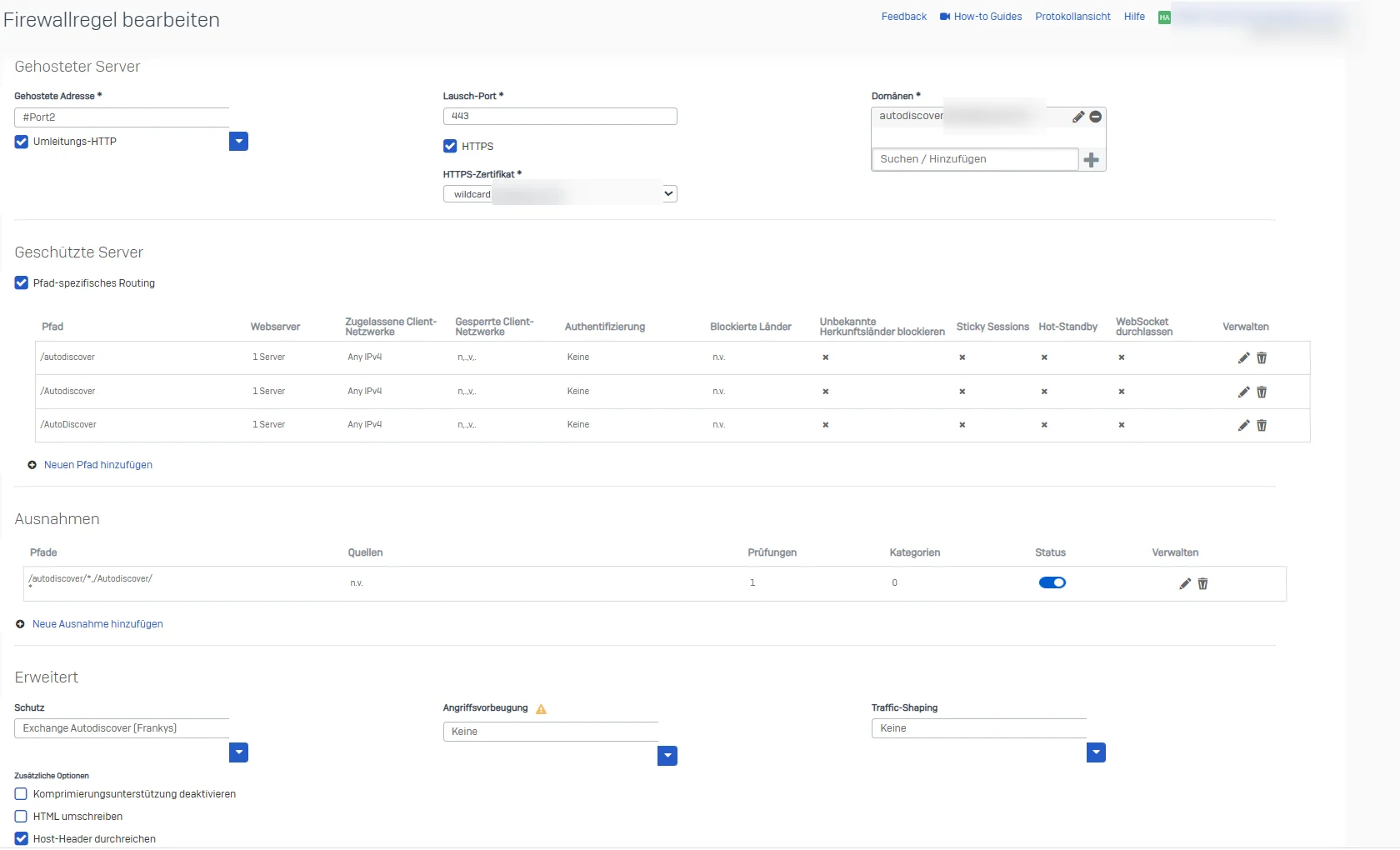Click the Traffic-Shaping field showing Keine
Viewport: 1400px width, 850px height.
979,728
